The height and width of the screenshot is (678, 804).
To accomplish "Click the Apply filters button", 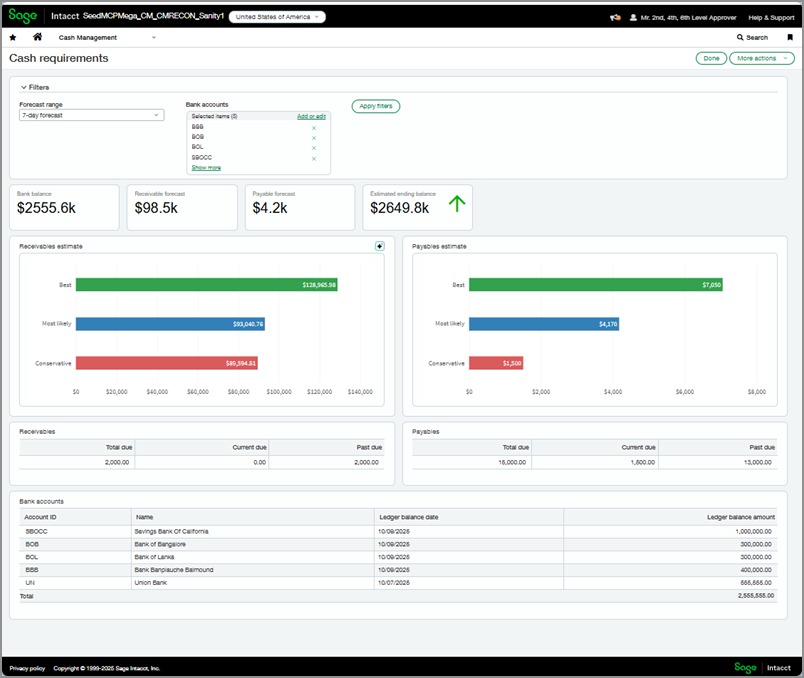I will [x=375, y=106].
